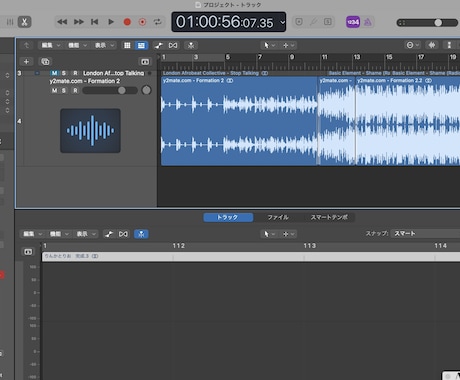This screenshot has height=380, width=460.
Task: Start playback with the play button
Action: 111,22
